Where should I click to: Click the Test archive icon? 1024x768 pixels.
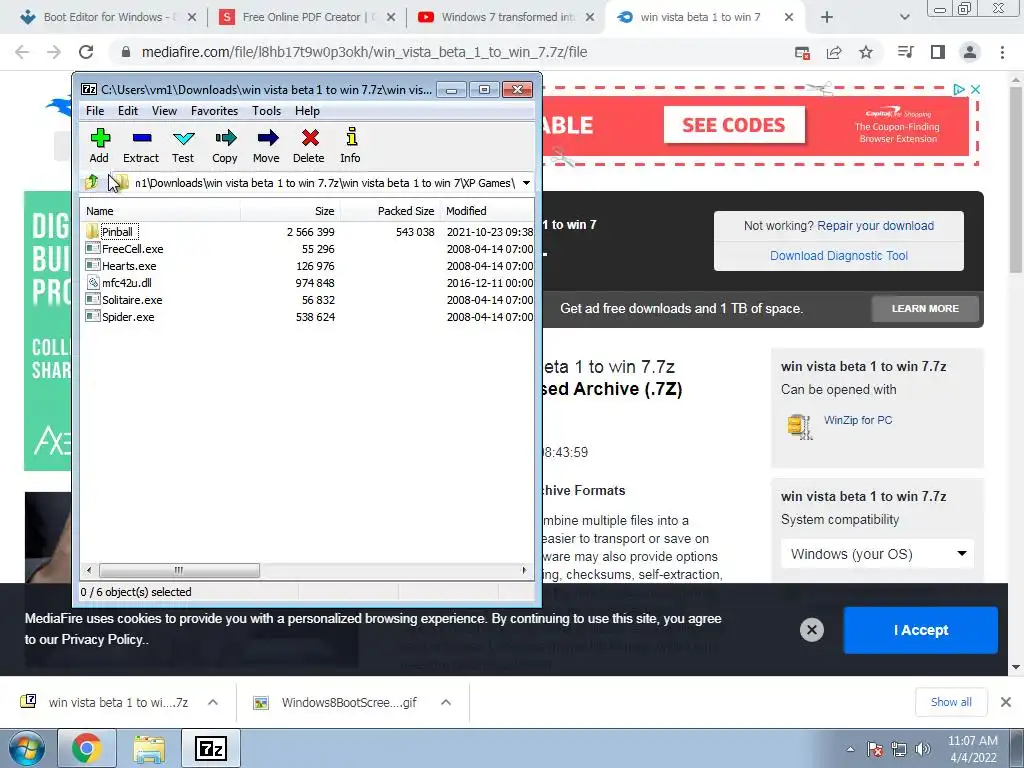(183, 146)
